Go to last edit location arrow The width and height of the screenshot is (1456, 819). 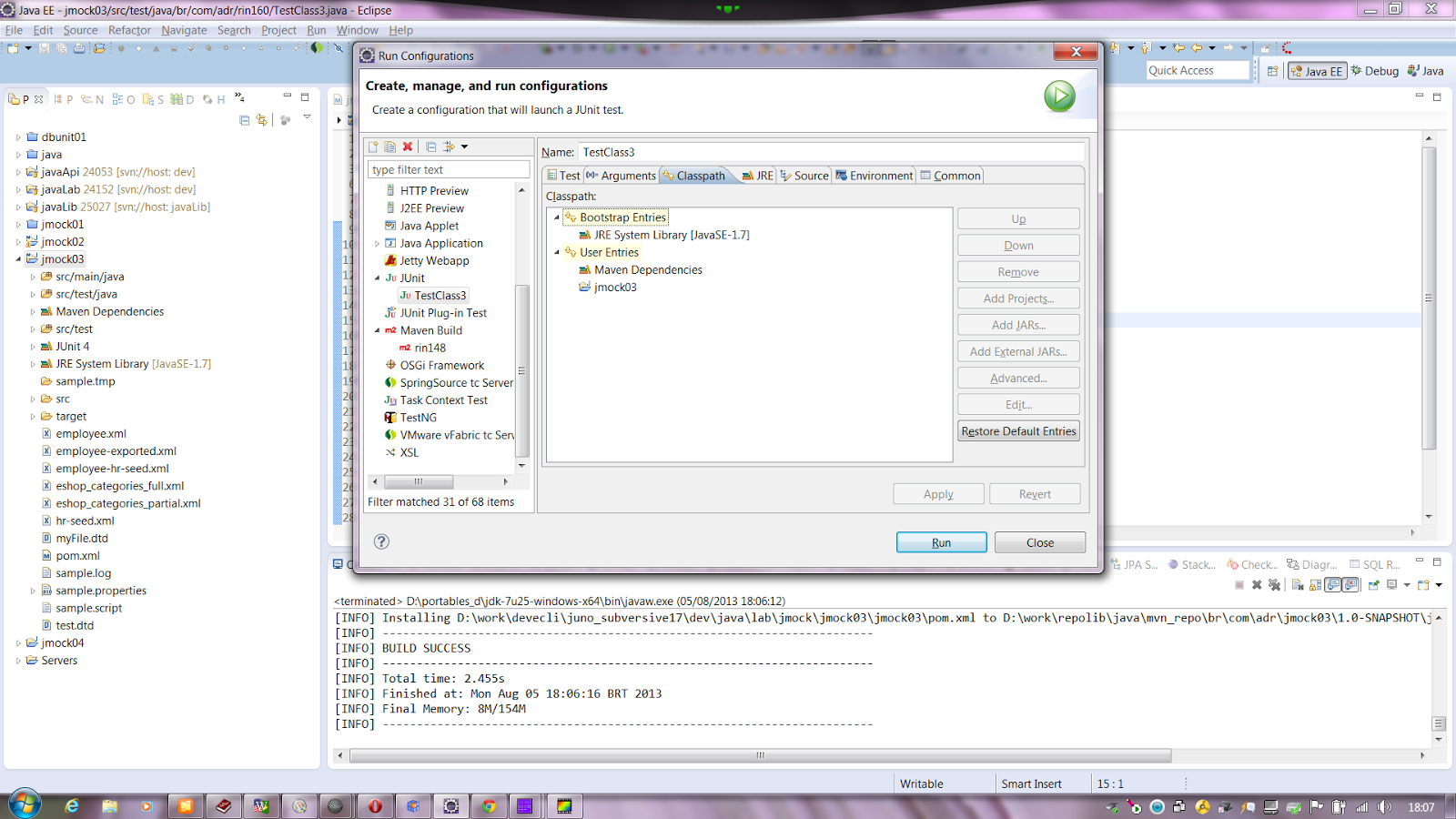(1178, 48)
